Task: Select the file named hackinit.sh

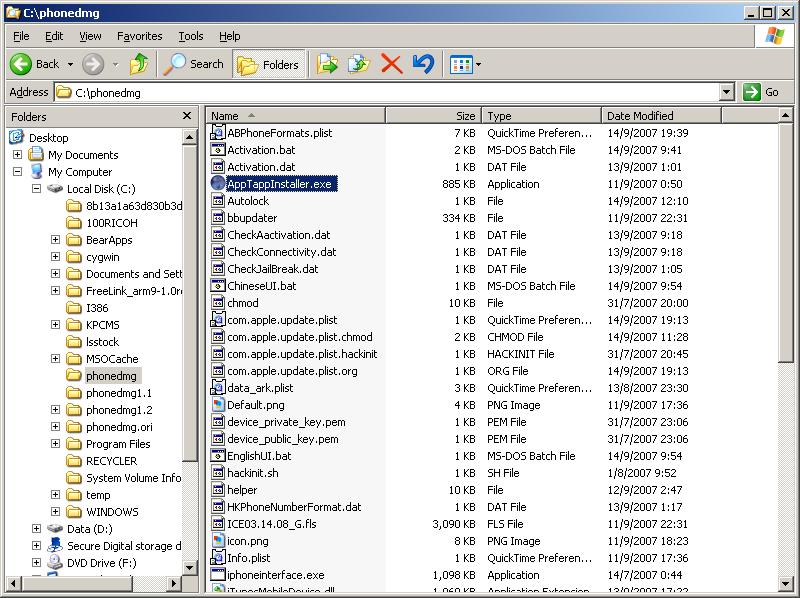Action: point(253,473)
